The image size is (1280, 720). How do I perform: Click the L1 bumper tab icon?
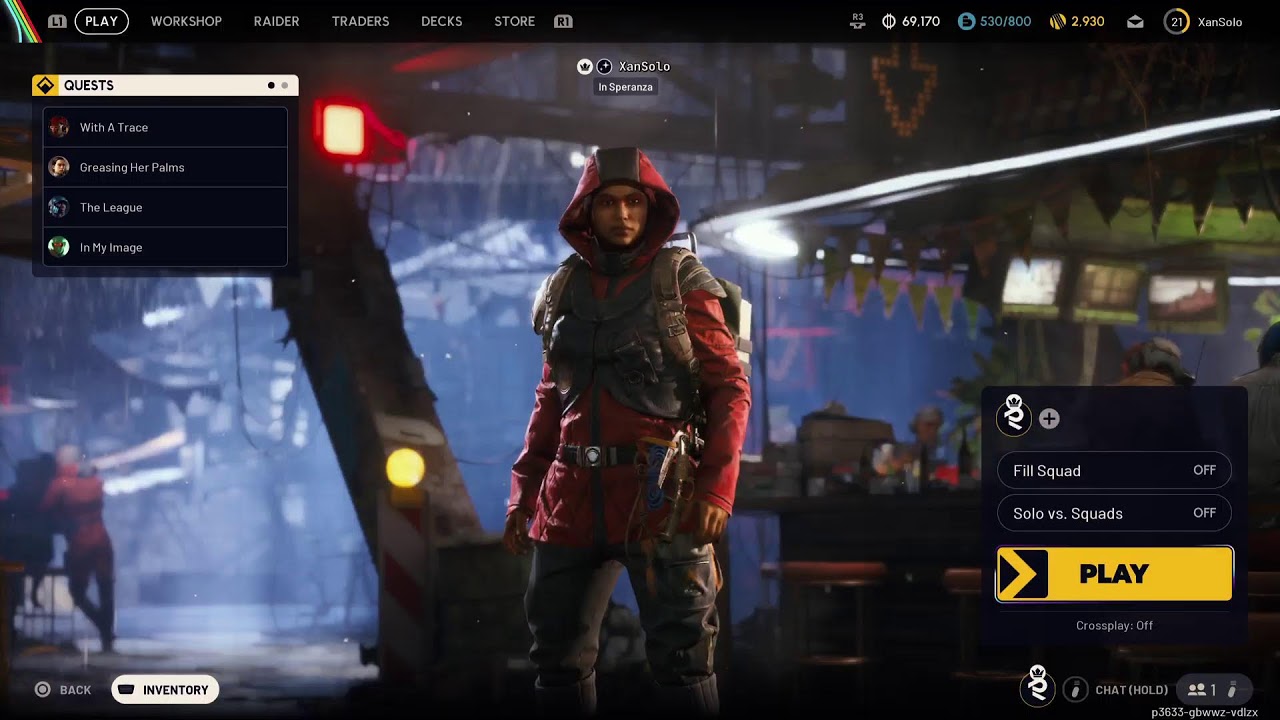57,21
